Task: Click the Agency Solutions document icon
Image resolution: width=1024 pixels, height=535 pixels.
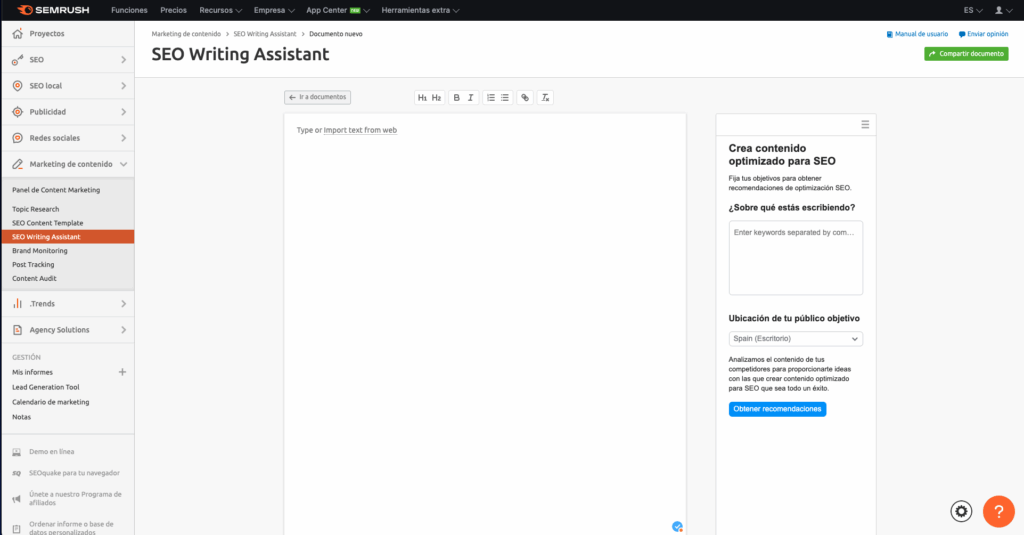Action: click(18, 330)
